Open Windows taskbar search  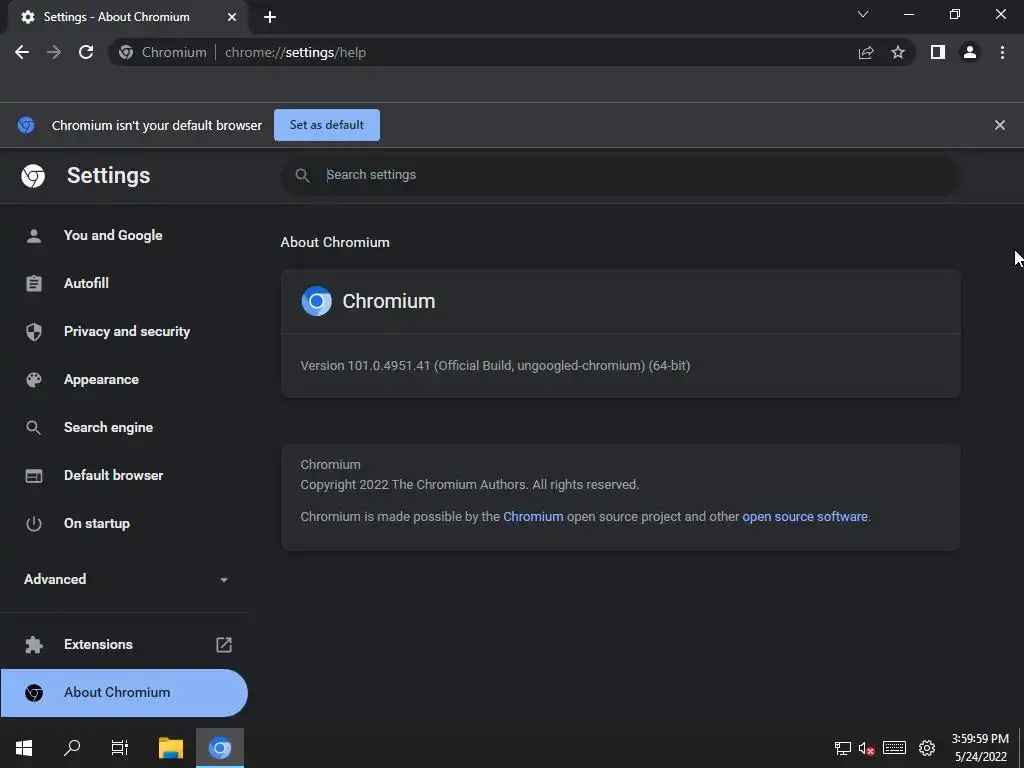(72, 748)
